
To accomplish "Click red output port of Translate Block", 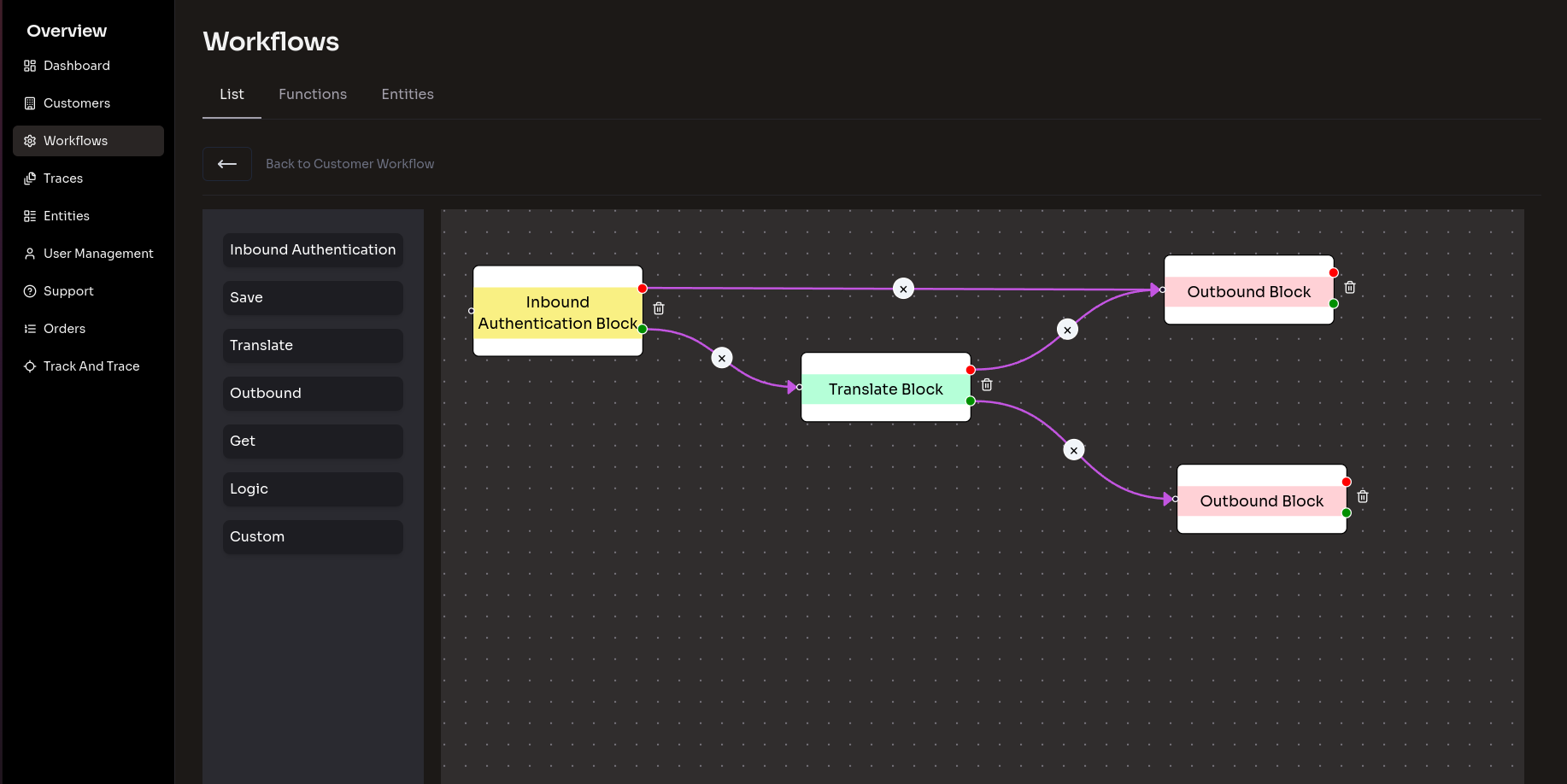I will pos(971,370).
